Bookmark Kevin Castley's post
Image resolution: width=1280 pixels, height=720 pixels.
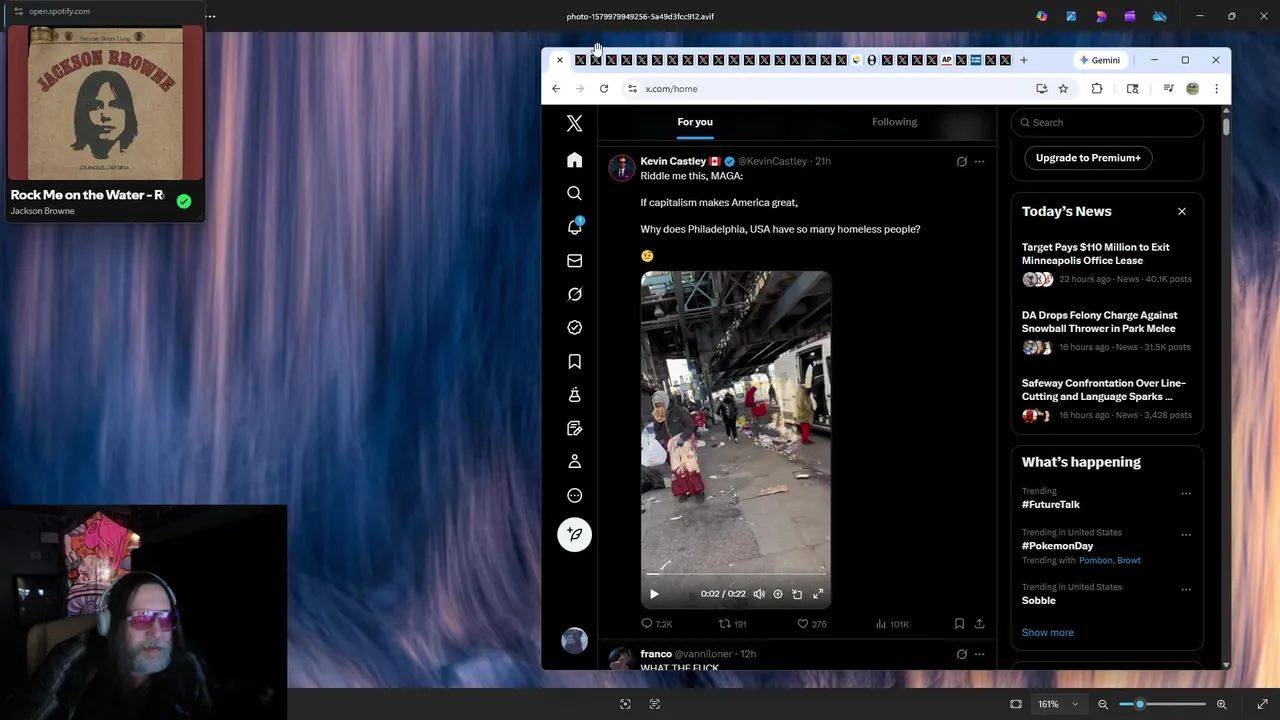959,624
